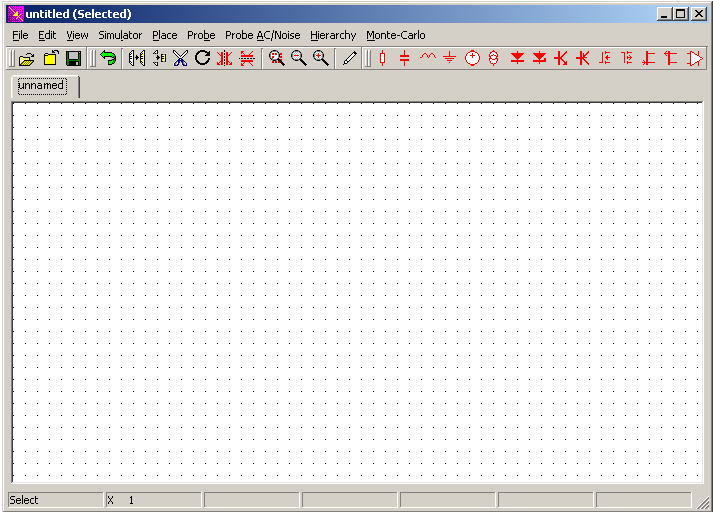713x512 pixels.
Task: Cut selection with the scissors icon
Action: 181,59
